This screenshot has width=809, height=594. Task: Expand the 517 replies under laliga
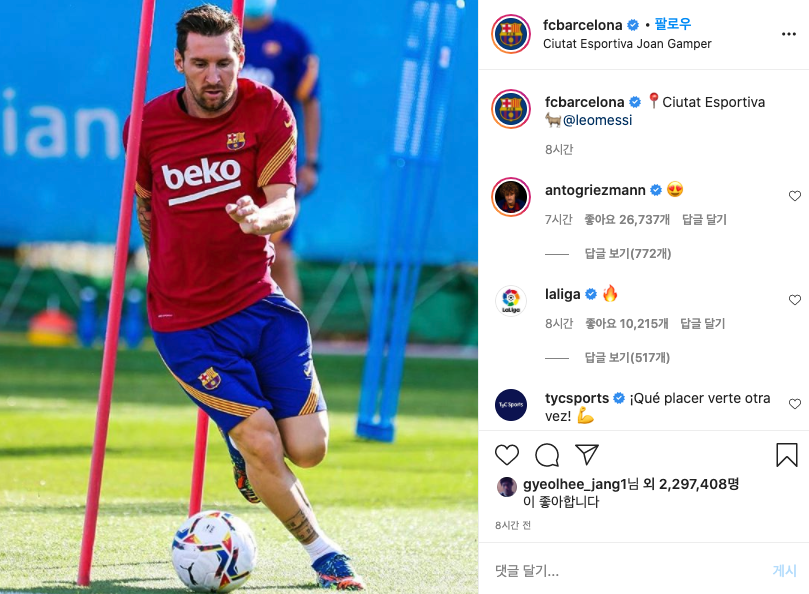click(627, 357)
